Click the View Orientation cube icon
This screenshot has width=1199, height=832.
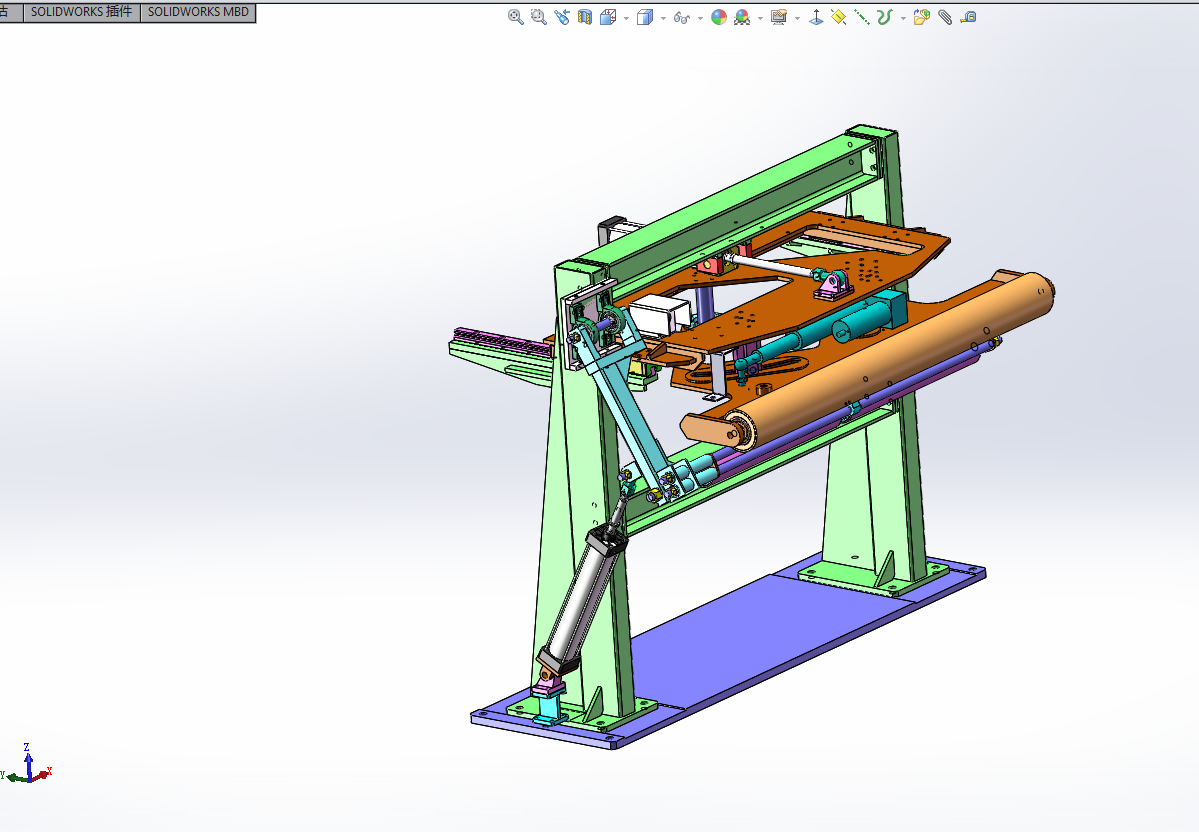pos(608,17)
